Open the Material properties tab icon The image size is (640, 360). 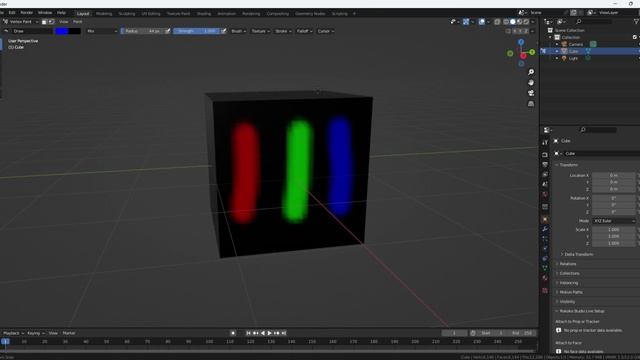(545, 278)
